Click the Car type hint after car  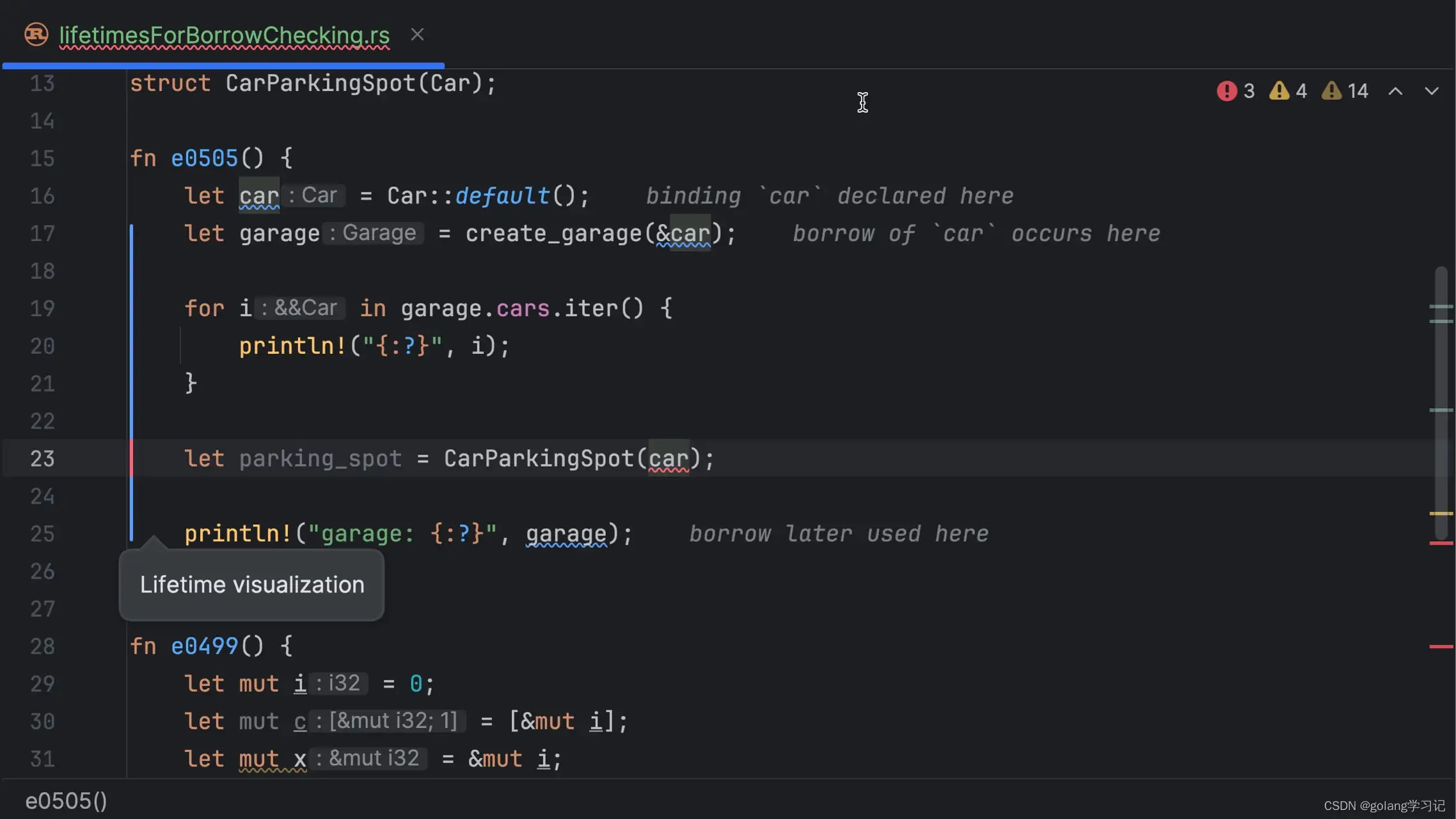click(x=313, y=195)
